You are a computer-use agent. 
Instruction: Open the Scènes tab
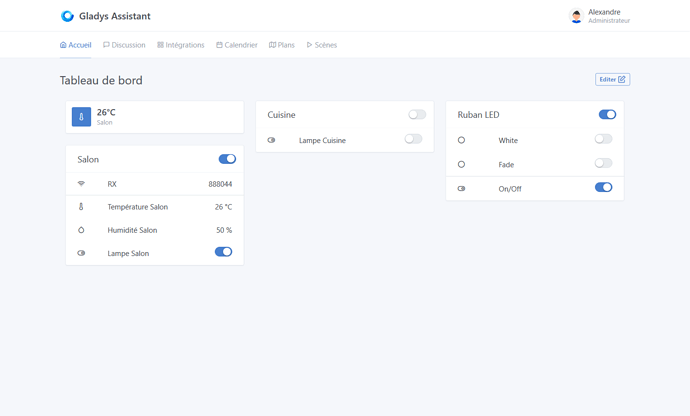[x=322, y=45]
